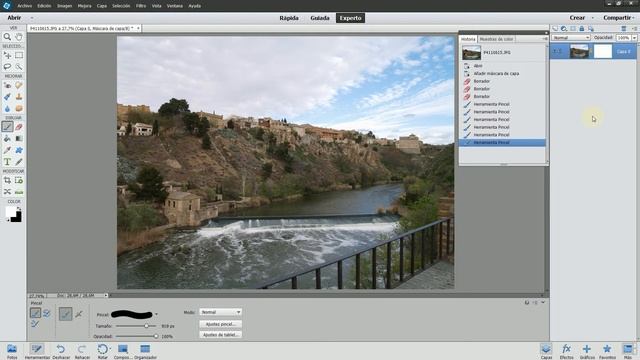Choose Color Replacement brush in tool options
The height and width of the screenshot is (360, 640).
[35, 324]
